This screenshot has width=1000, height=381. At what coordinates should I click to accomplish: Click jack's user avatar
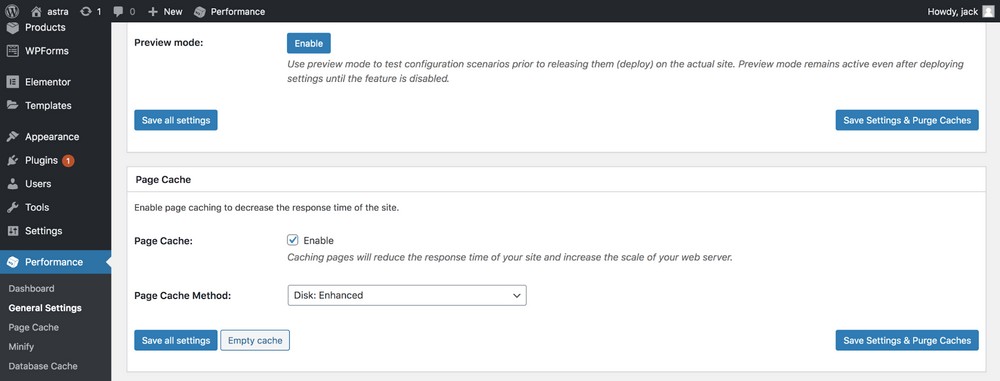(x=988, y=11)
